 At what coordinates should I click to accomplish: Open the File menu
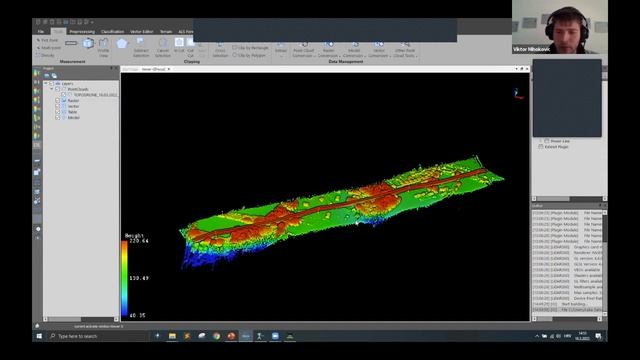coord(41,31)
